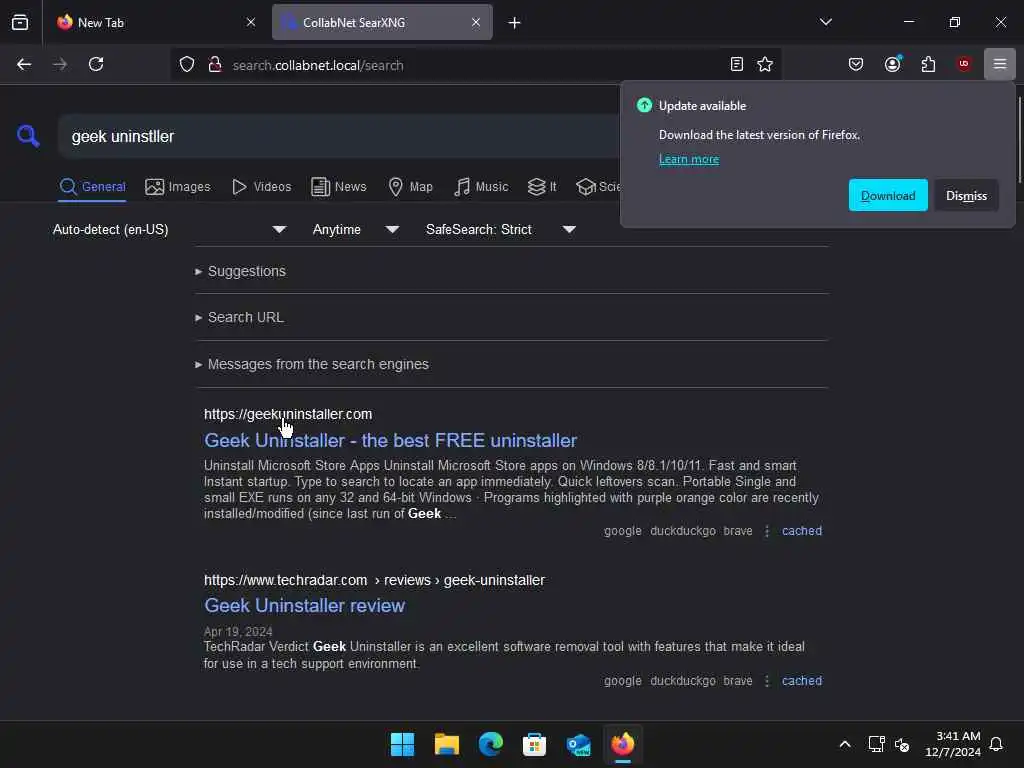This screenshot has width=1024, height=768.
Task: Click the muted volume tray icon
Action: [x=902, y=744]
